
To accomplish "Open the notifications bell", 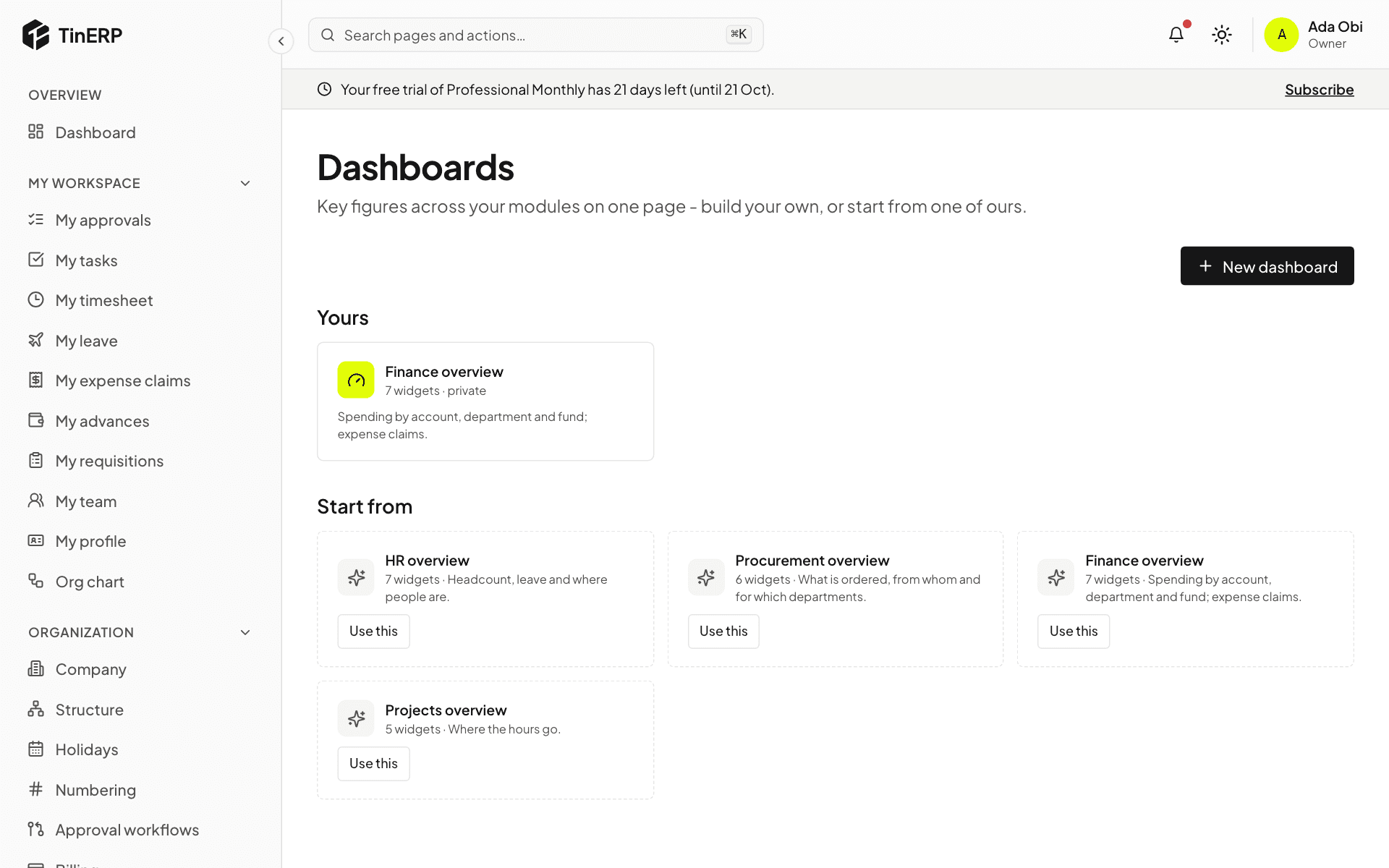I will (x=1176, y=35).
